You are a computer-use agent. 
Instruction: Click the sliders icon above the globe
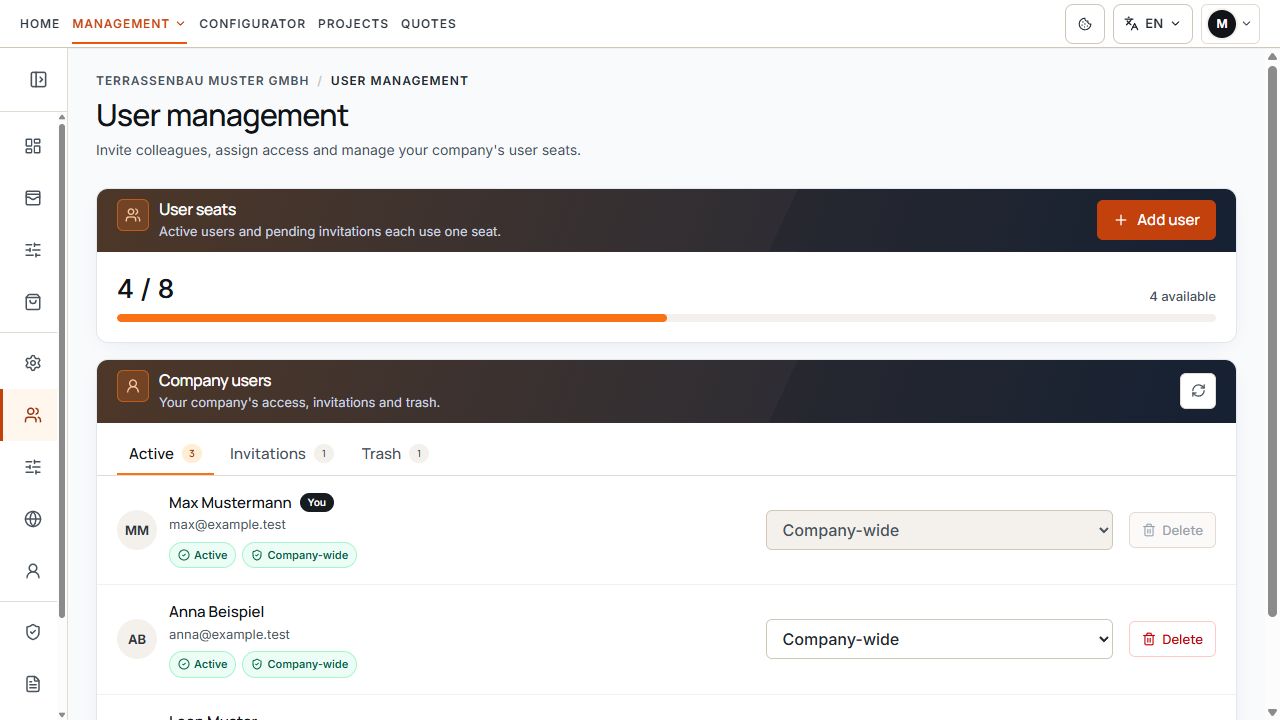coord(33,467)
